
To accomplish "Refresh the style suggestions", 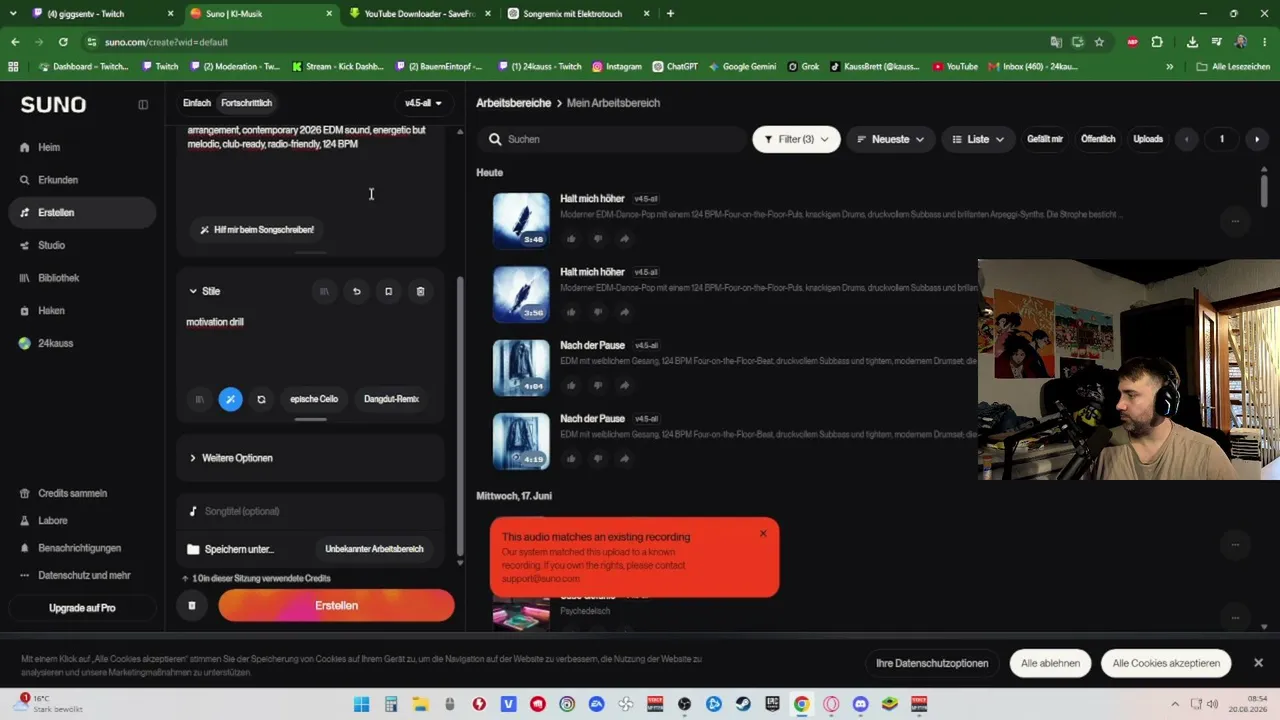I will coord(261,399).
